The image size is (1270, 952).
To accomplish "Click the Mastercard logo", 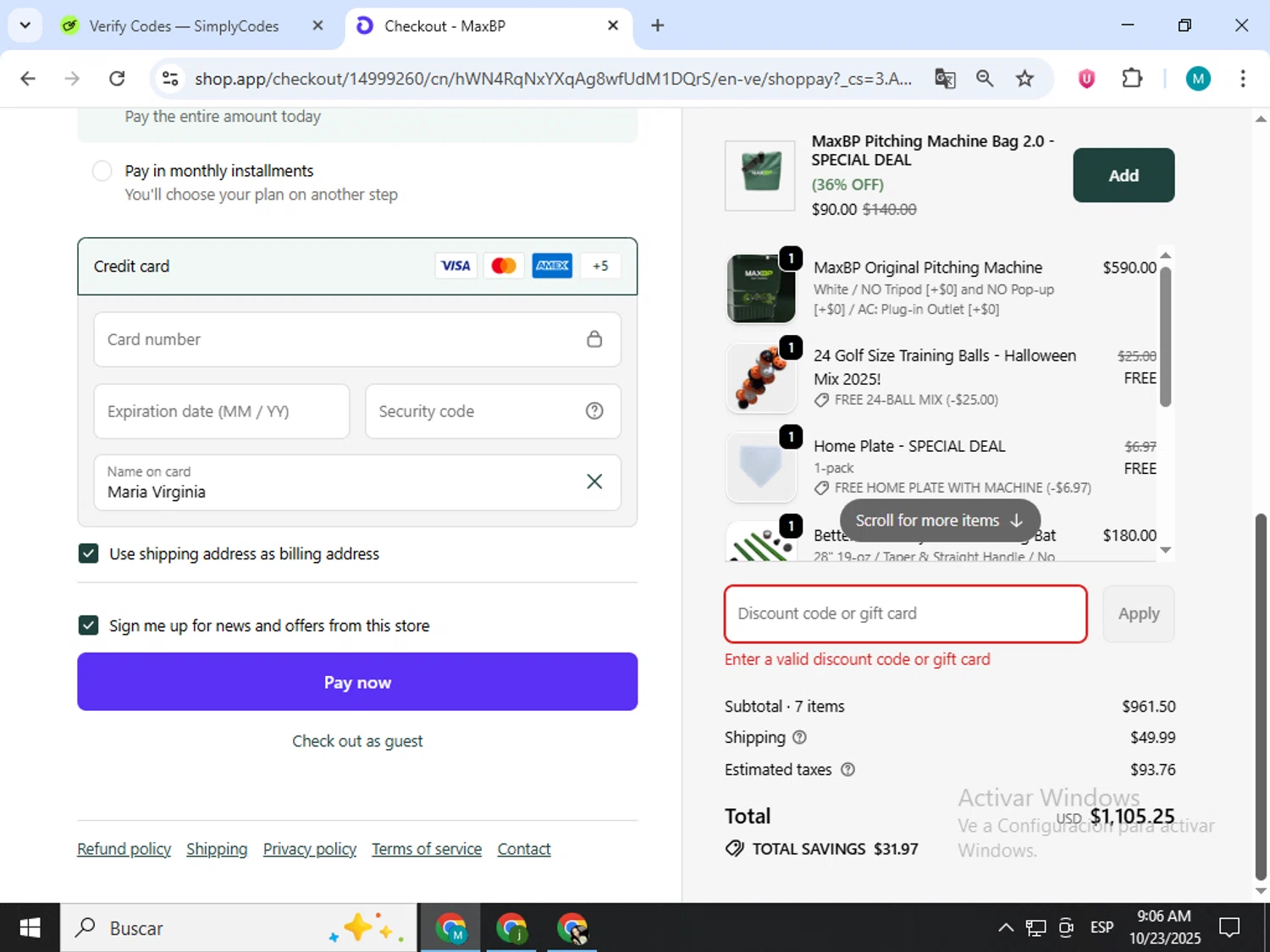I will tap(504, 266).
